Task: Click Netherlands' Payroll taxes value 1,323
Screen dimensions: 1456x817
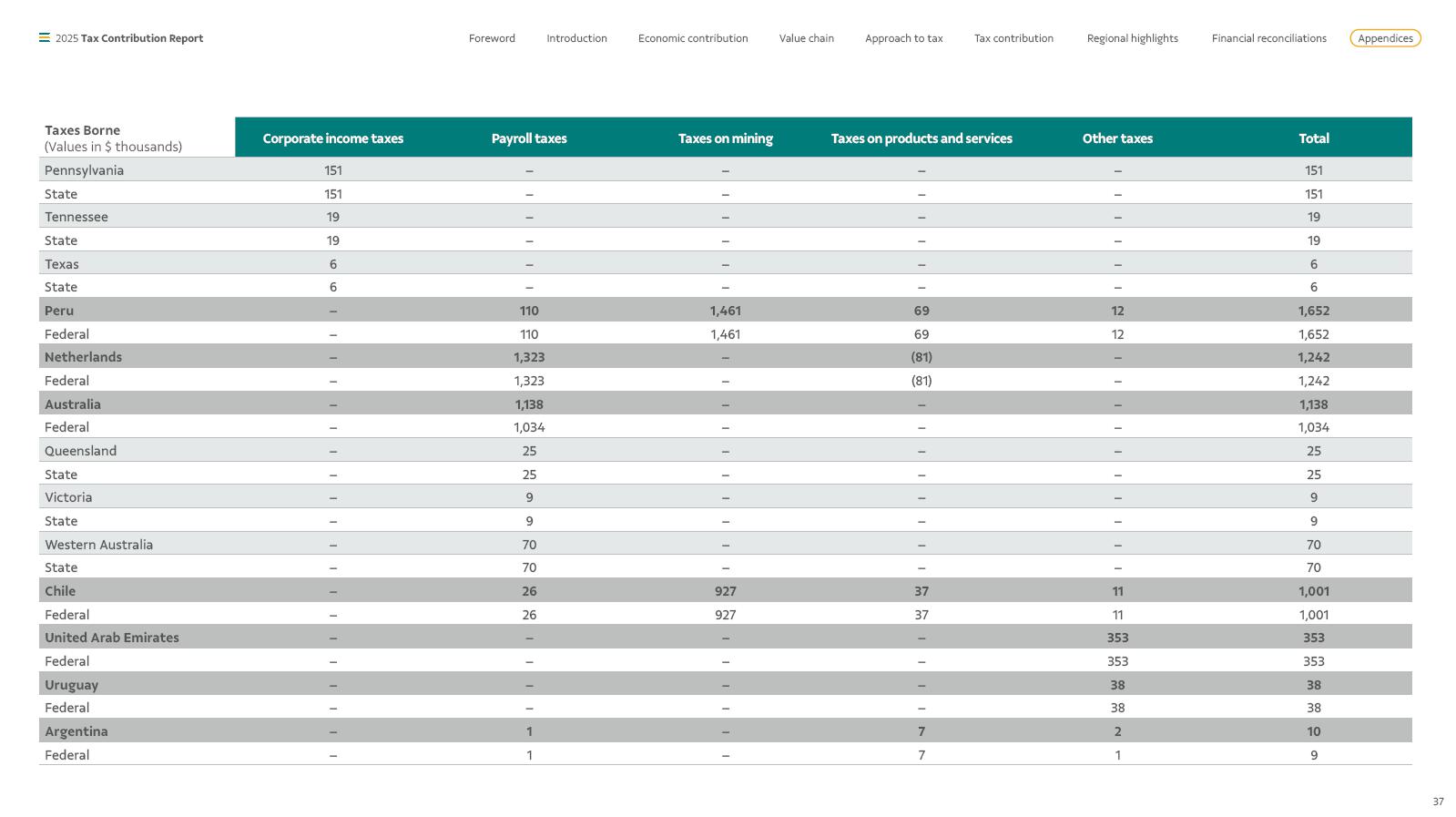Action: point(529,357)
